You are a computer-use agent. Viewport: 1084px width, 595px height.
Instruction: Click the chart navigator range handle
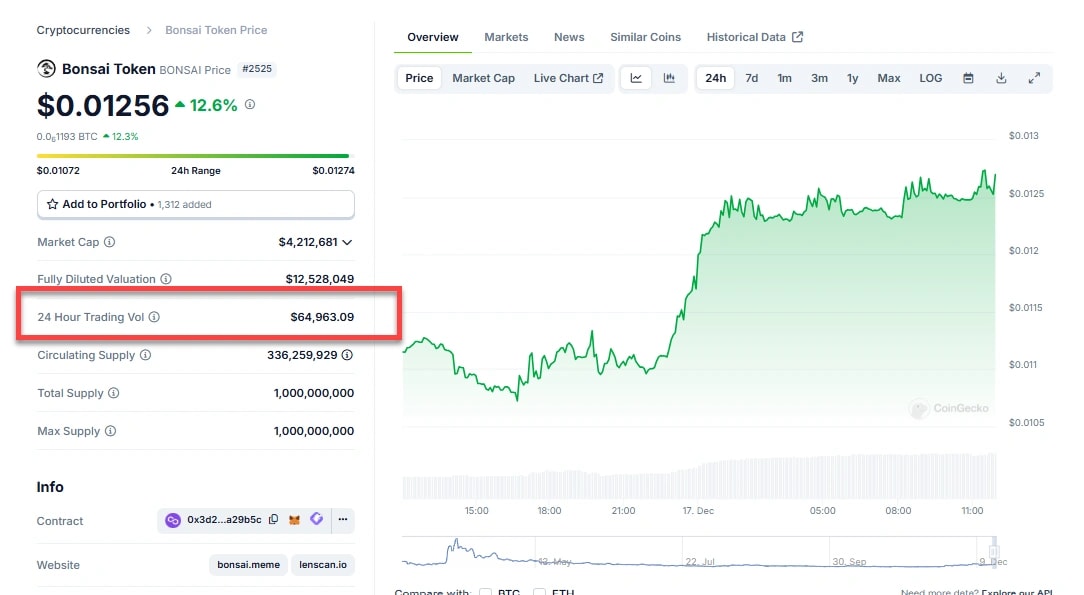pos(994,552)
